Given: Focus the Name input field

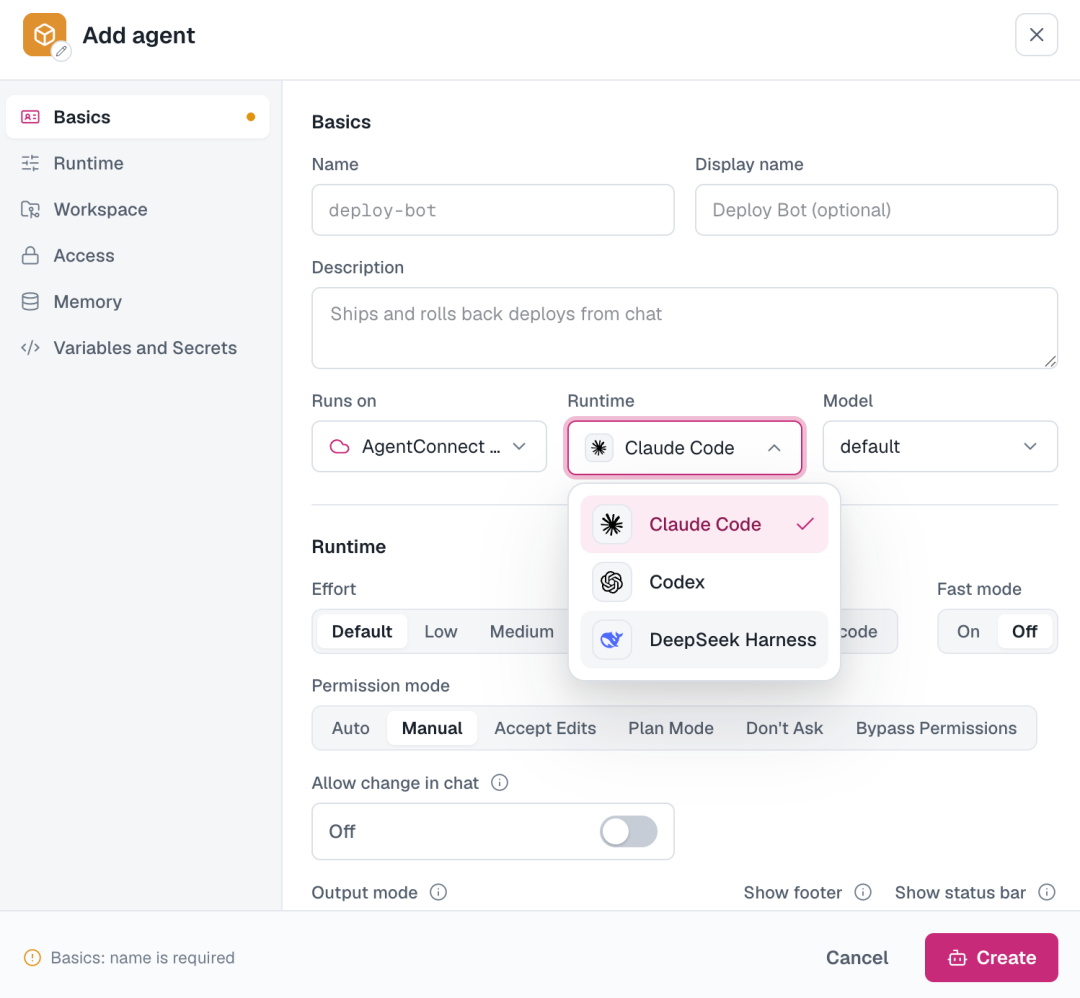Looking at the screenshot, I should (x=492, y=210).
